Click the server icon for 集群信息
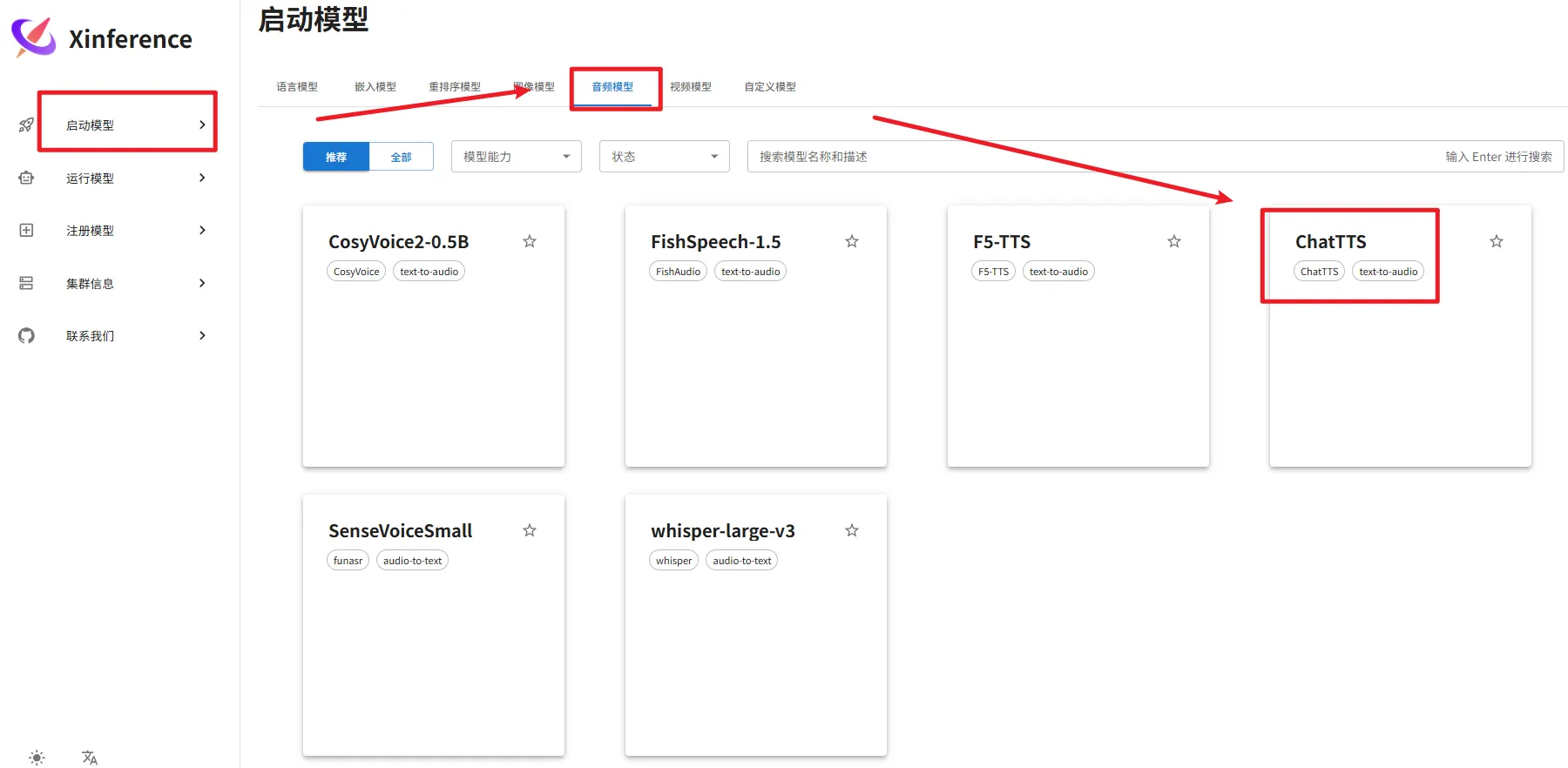 26,283
